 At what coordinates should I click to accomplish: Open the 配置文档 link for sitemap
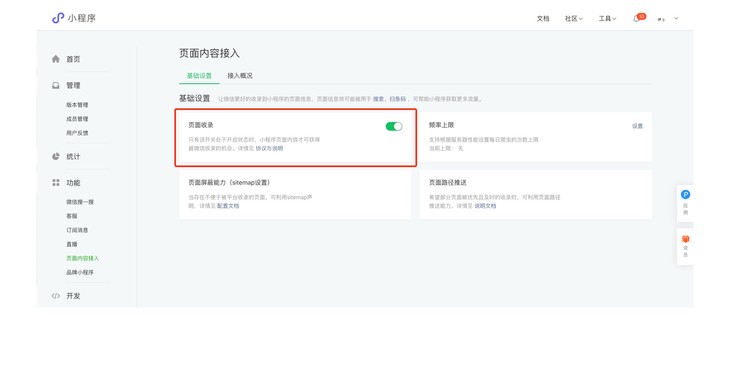coord(228,205)
